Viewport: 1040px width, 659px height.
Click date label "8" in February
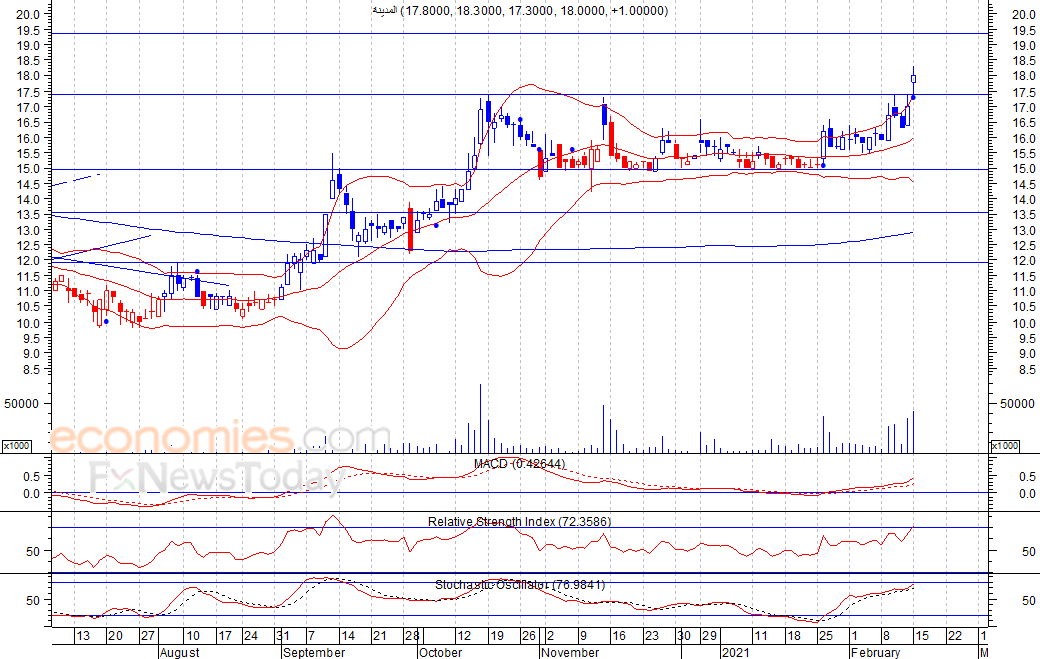click(x=885, y=636)
